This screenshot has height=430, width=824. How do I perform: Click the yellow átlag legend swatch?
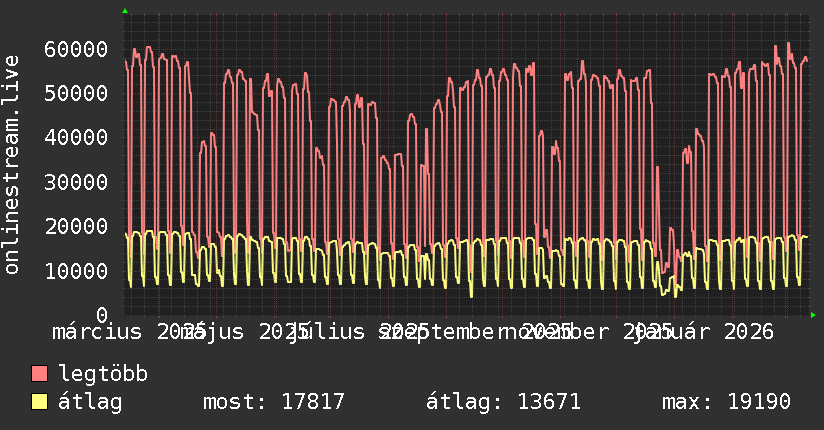coord(39,402)
